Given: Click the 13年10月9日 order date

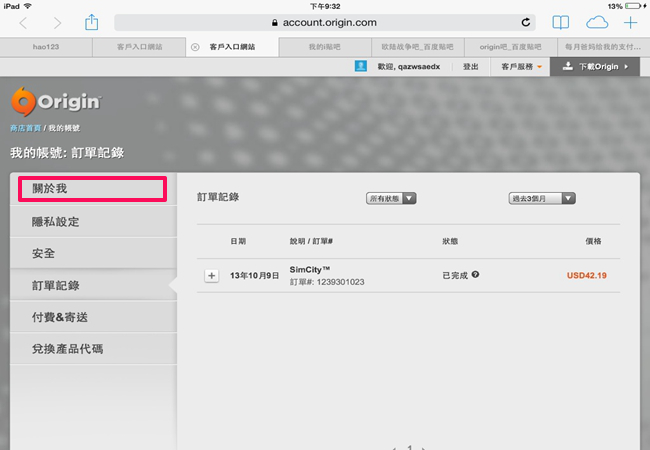Looking at the screenshot, I should click(x=255, y=276).
